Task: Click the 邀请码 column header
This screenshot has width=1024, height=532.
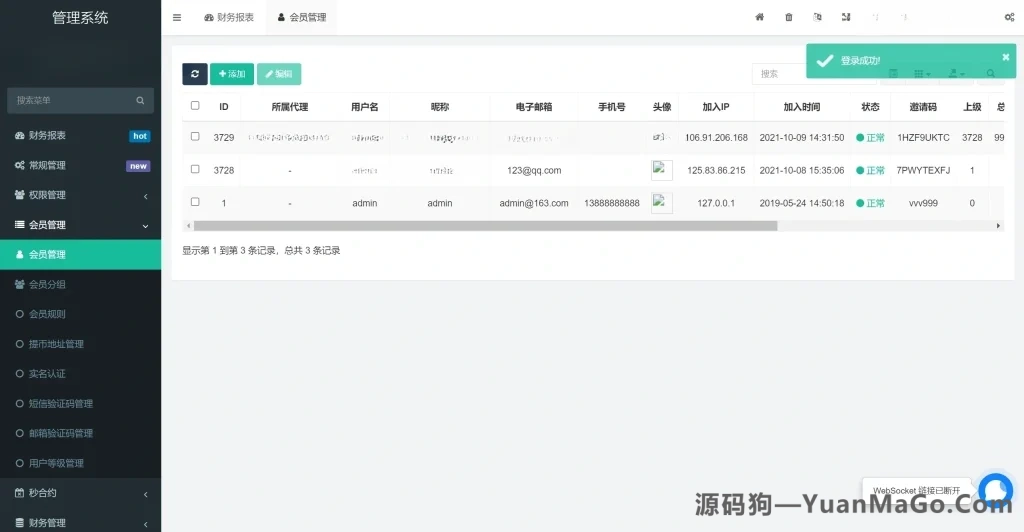Action: (923, 107)
